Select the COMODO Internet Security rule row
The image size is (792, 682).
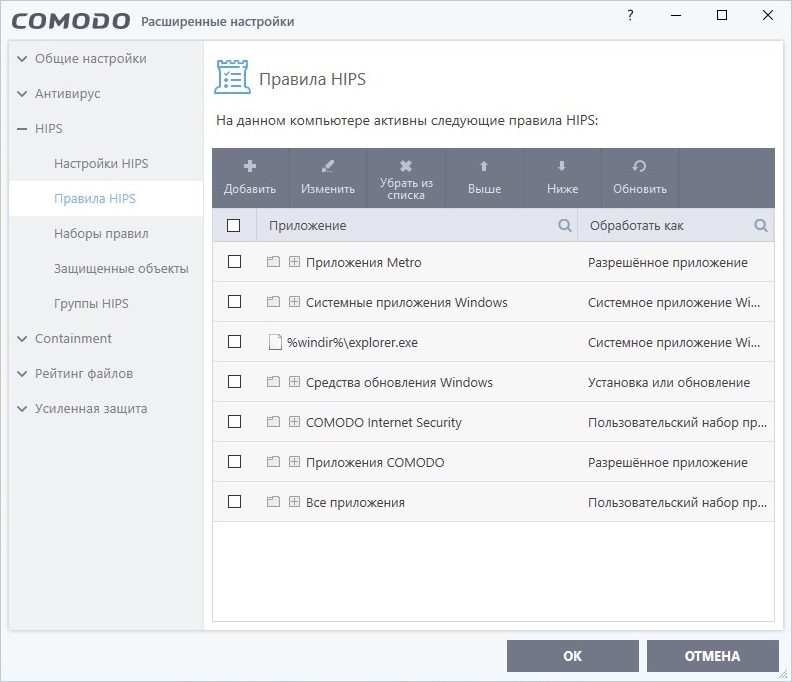click(x=384, y=422)
